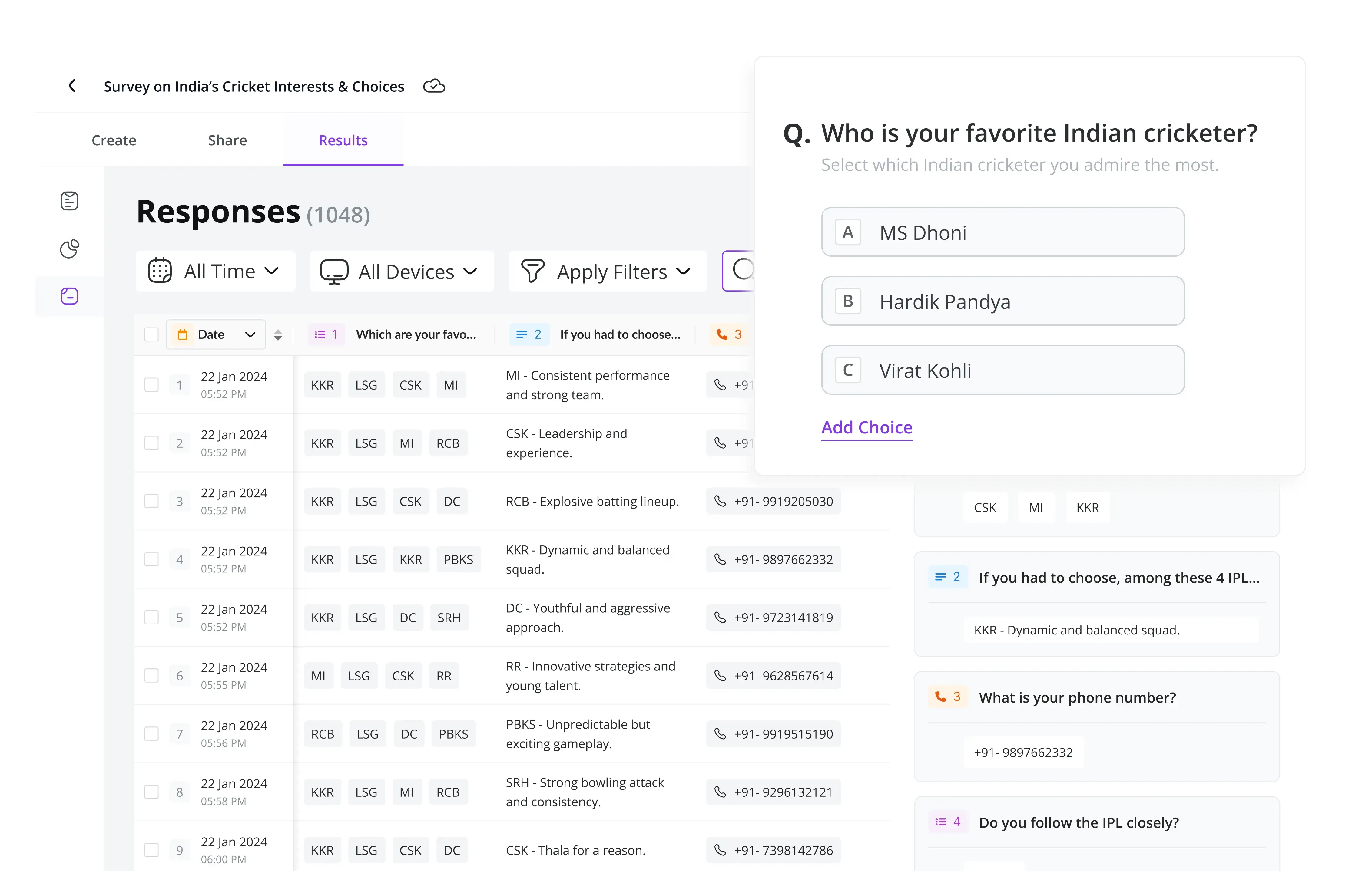Viewport: 1352px width, 896px height.
Task: Click the cloud saved status icon
Action: (x=434, y=86)
